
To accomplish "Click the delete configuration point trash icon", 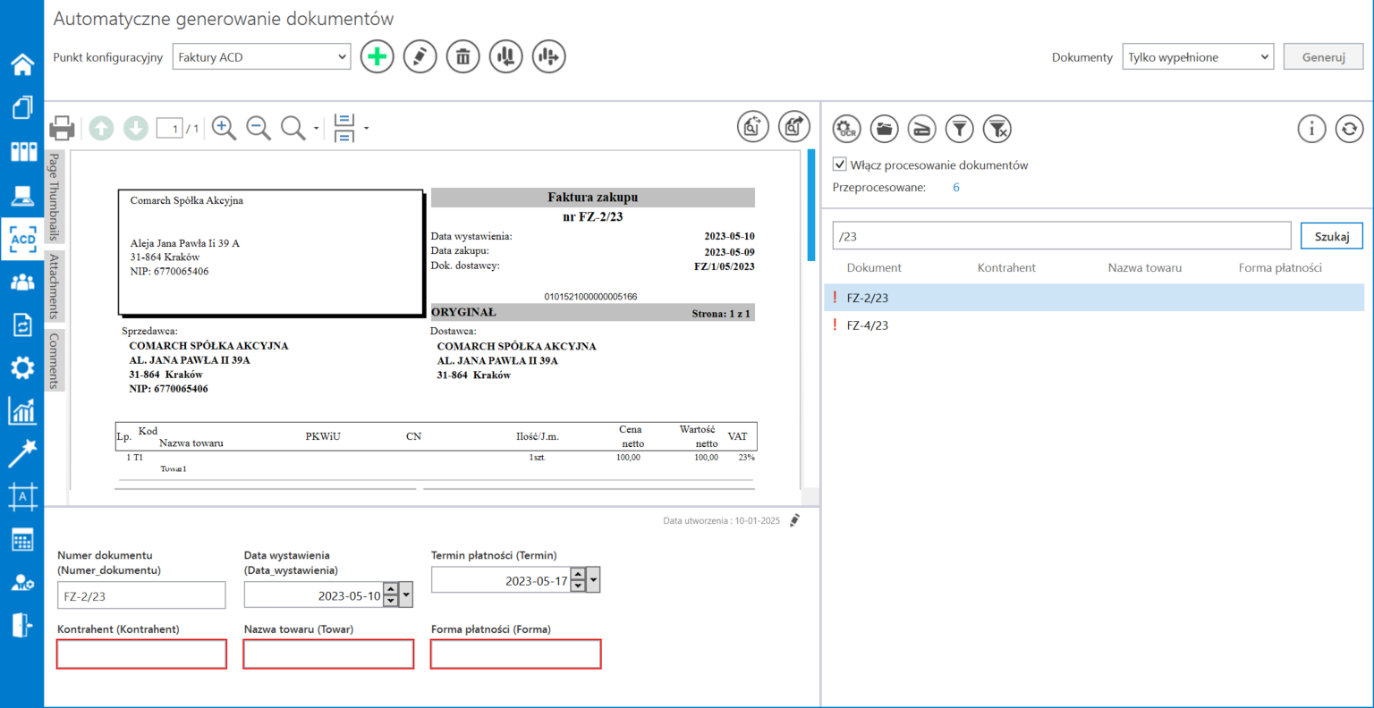I will pos(462,57).
